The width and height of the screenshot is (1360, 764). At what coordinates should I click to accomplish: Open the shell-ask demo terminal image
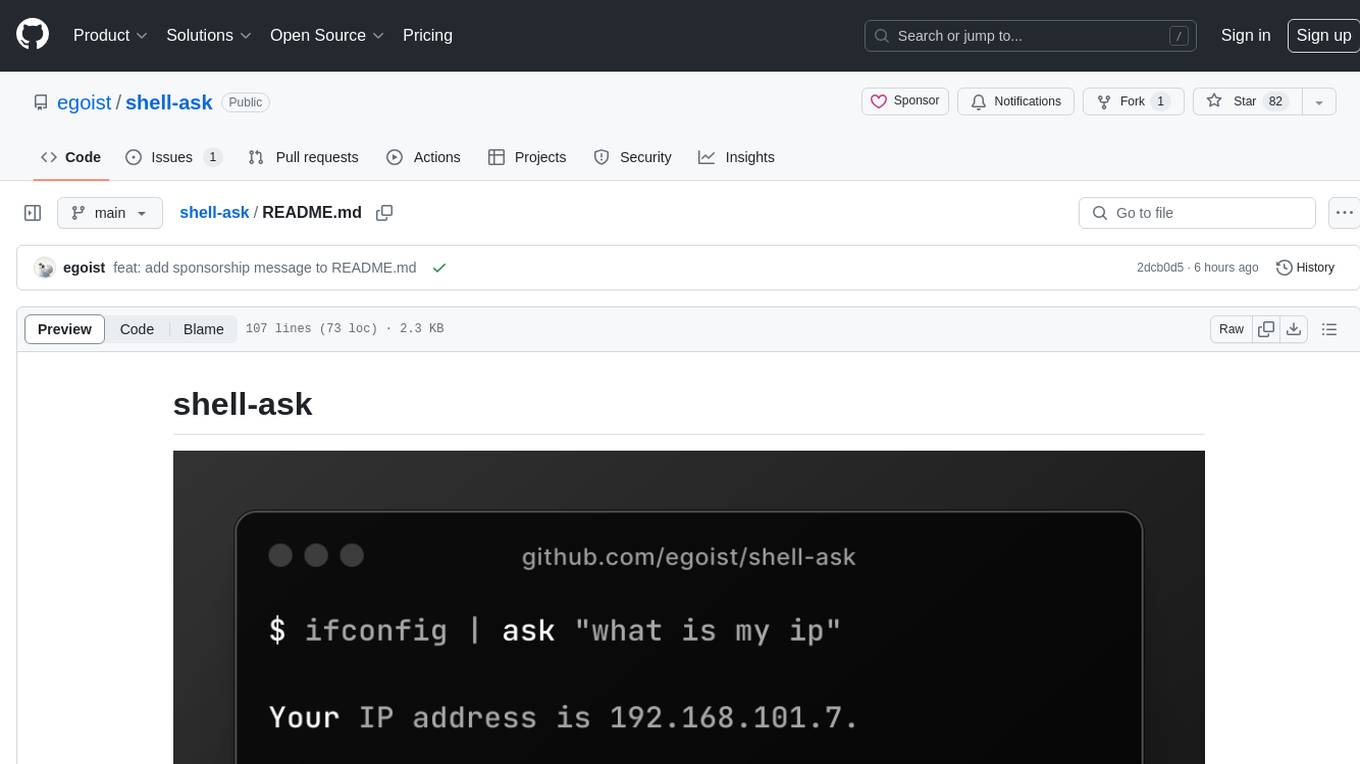click(689, 607)
